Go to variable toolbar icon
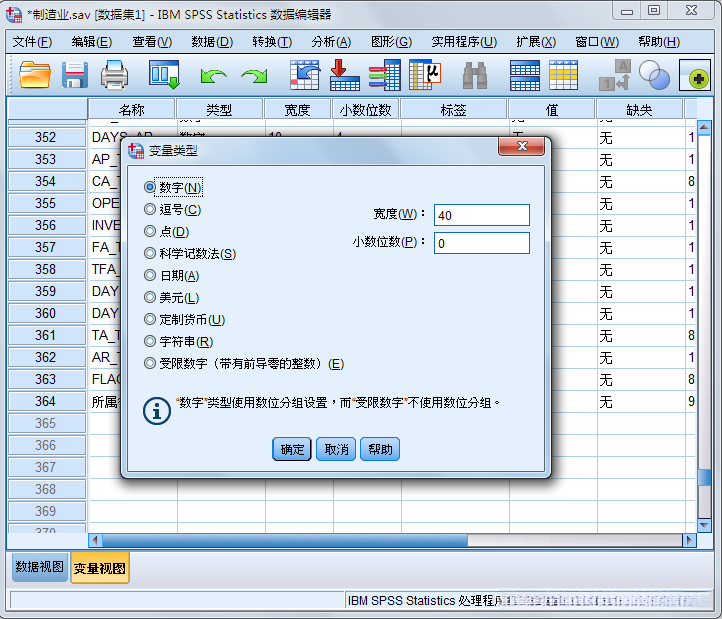The height and width of the screenshot is (619, 722). point(345,75)
